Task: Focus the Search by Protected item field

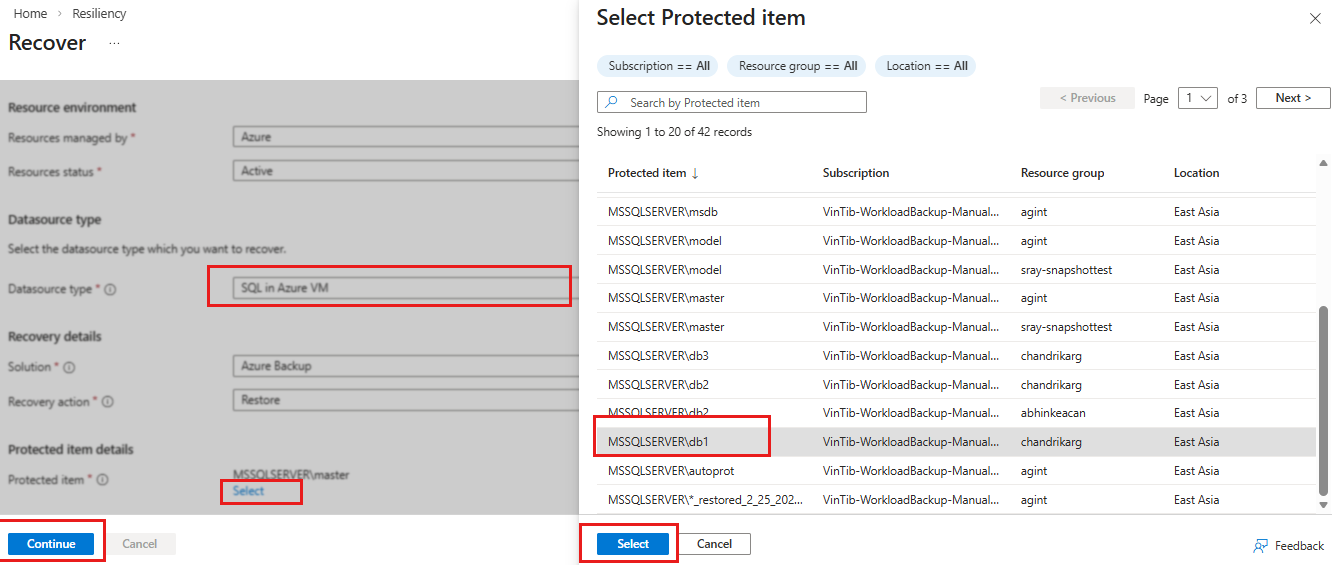Action: click(x=732, y=102)
